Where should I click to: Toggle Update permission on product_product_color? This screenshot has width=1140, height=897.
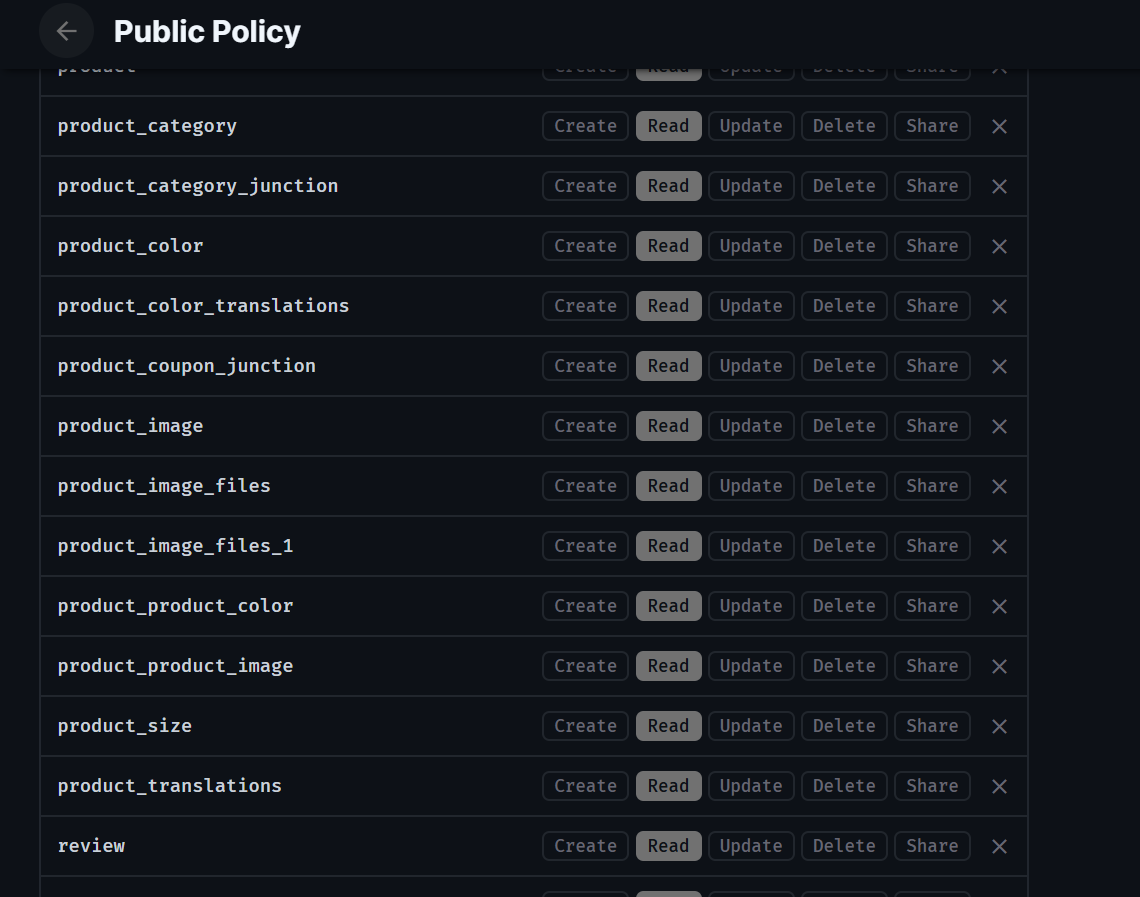[x=750, y=606]
